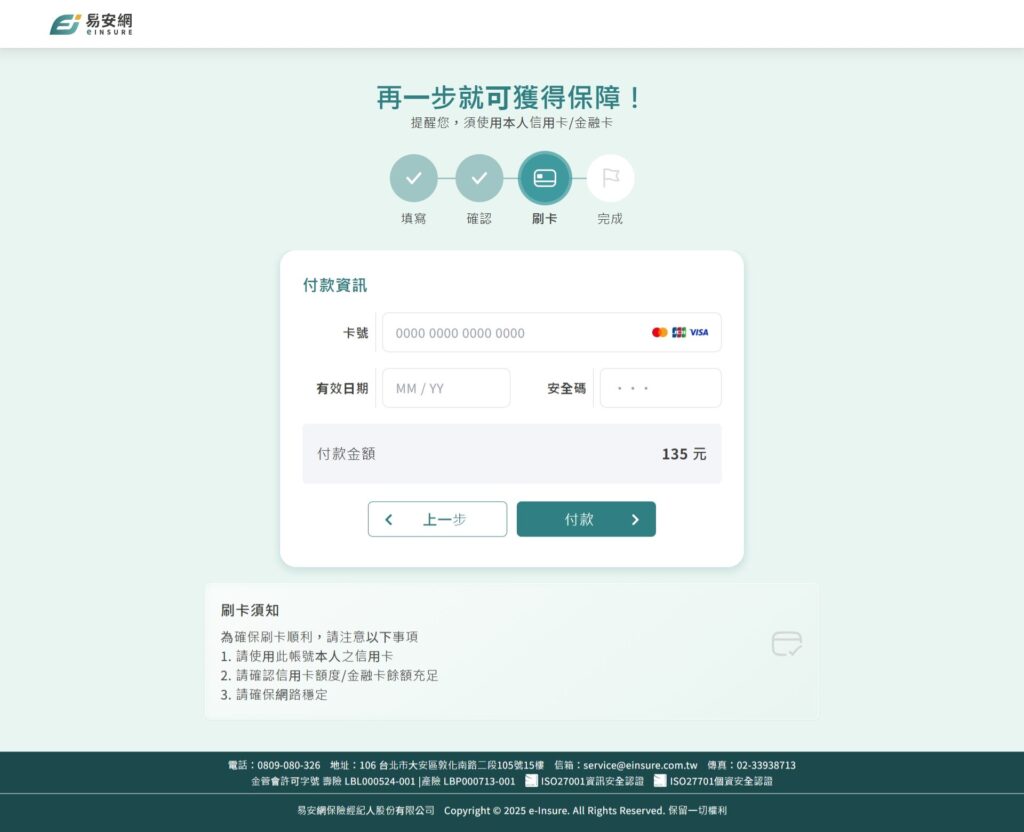Click the 付款金額 135 元 amount row
Image resolution: width=1024 pixels, height=832 pixels.
click(511, 454)
